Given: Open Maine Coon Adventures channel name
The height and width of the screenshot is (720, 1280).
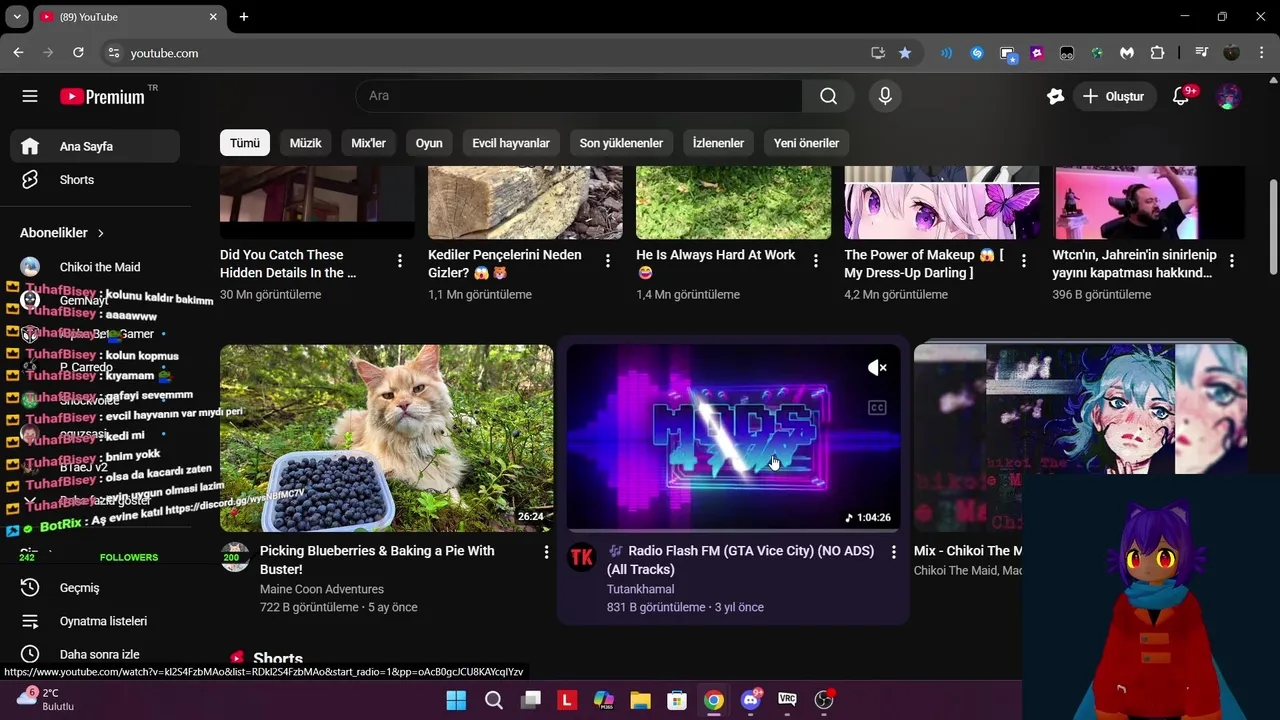Looking at the screenshot, I should [x=322, y=589].
